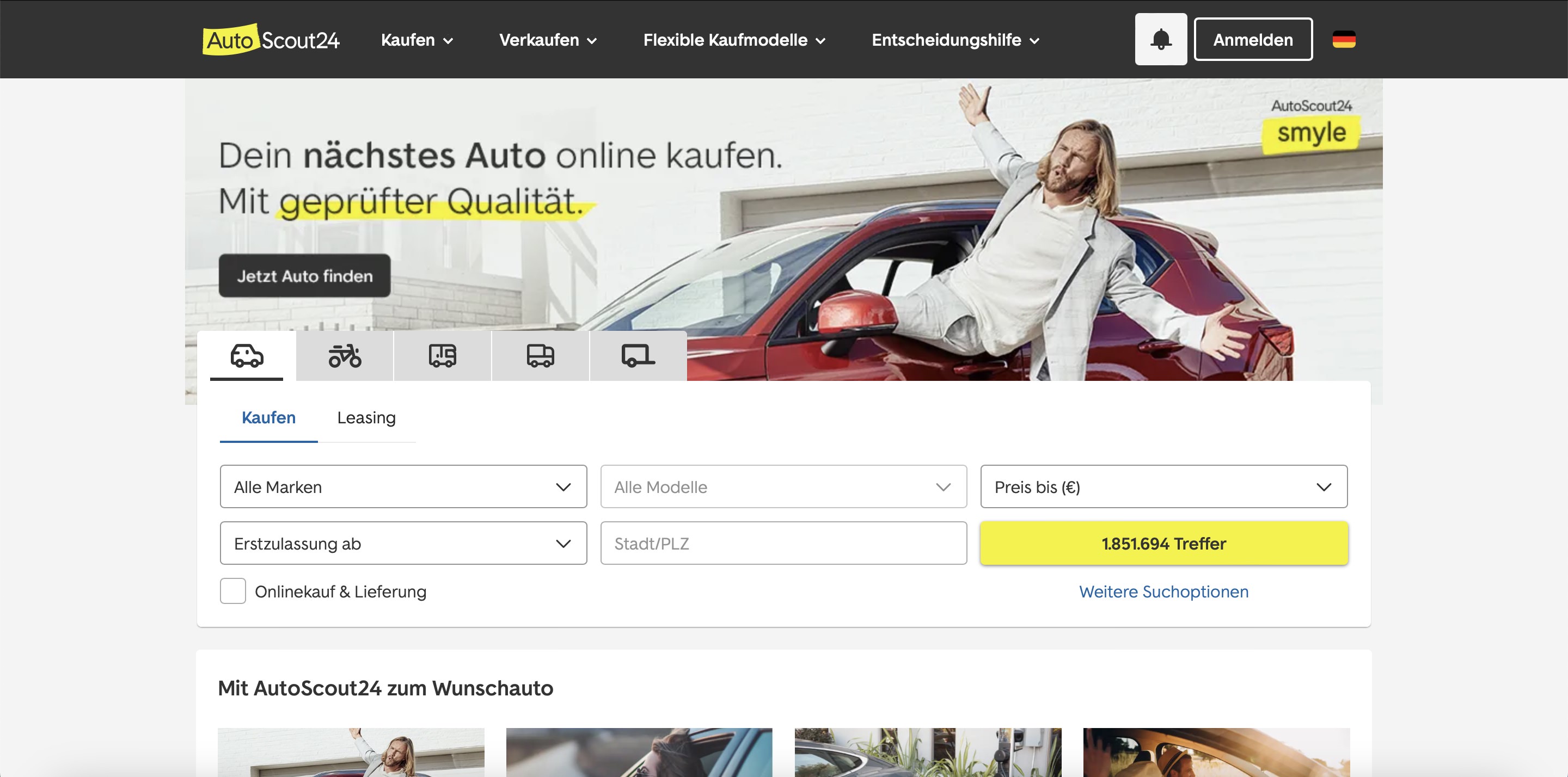
Task: Expand the Flexible Kaufmodelle menu
Action: (x=733, y=40)
